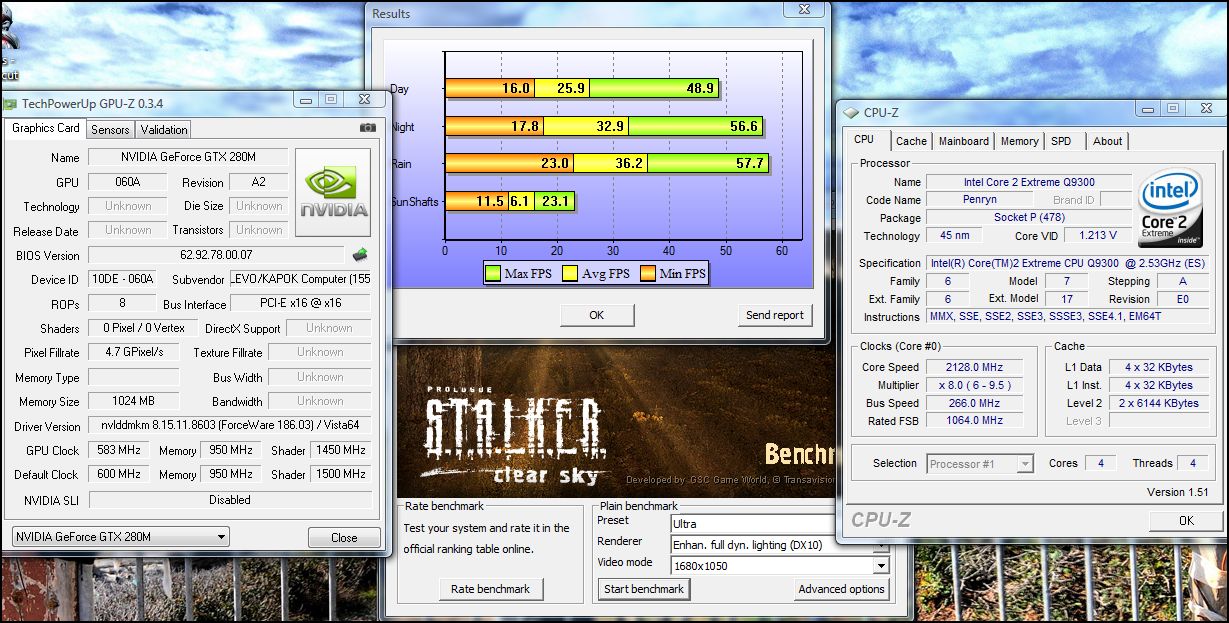This screenshot has height=623, width=1229.
Task: Open the Sensors tab in GPU-Z
Action: pos(110,129)
